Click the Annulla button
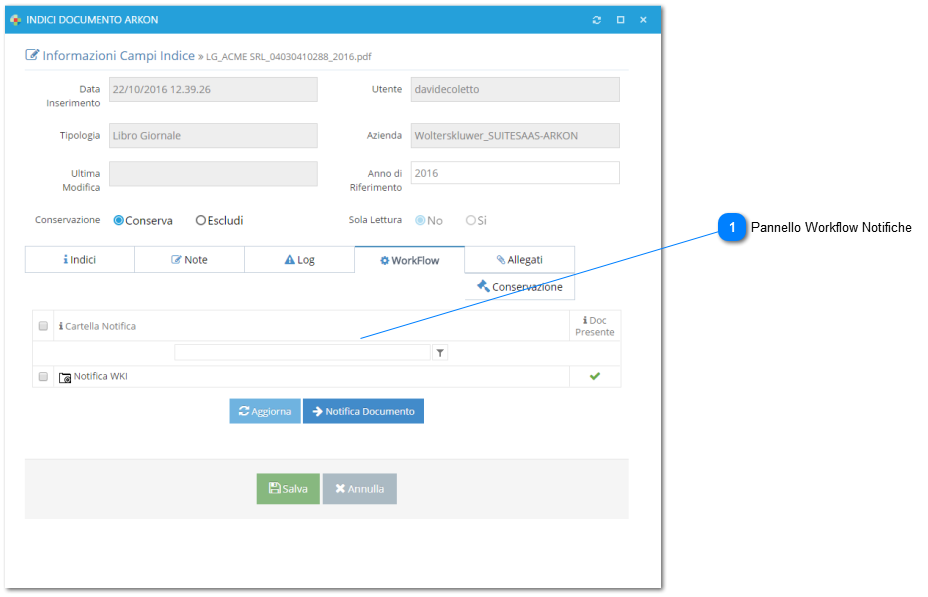Viewport: 928px width, 597px height. click(x=359, y=489)
